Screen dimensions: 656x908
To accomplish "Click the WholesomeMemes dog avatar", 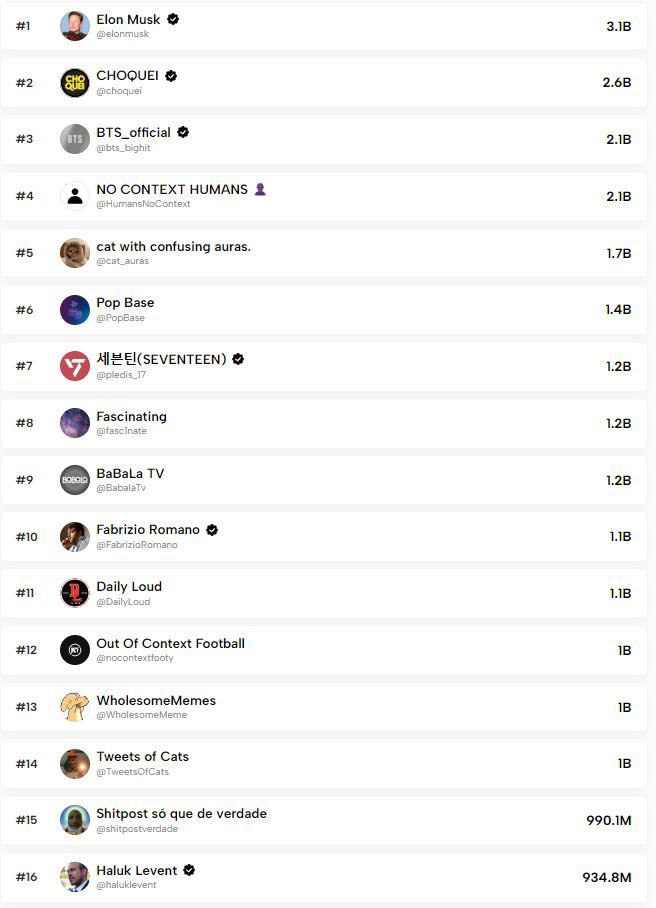I will 75,707.
